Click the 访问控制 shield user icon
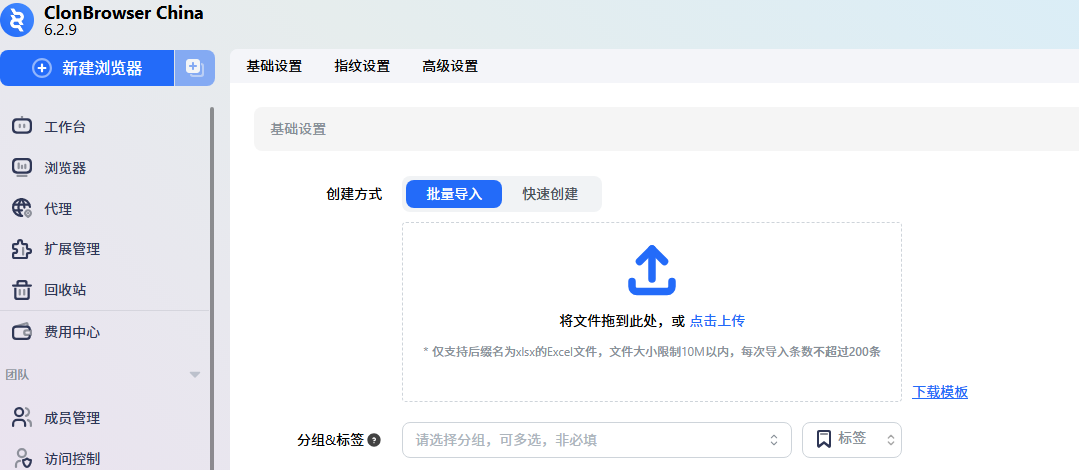 tap(23, 458)
